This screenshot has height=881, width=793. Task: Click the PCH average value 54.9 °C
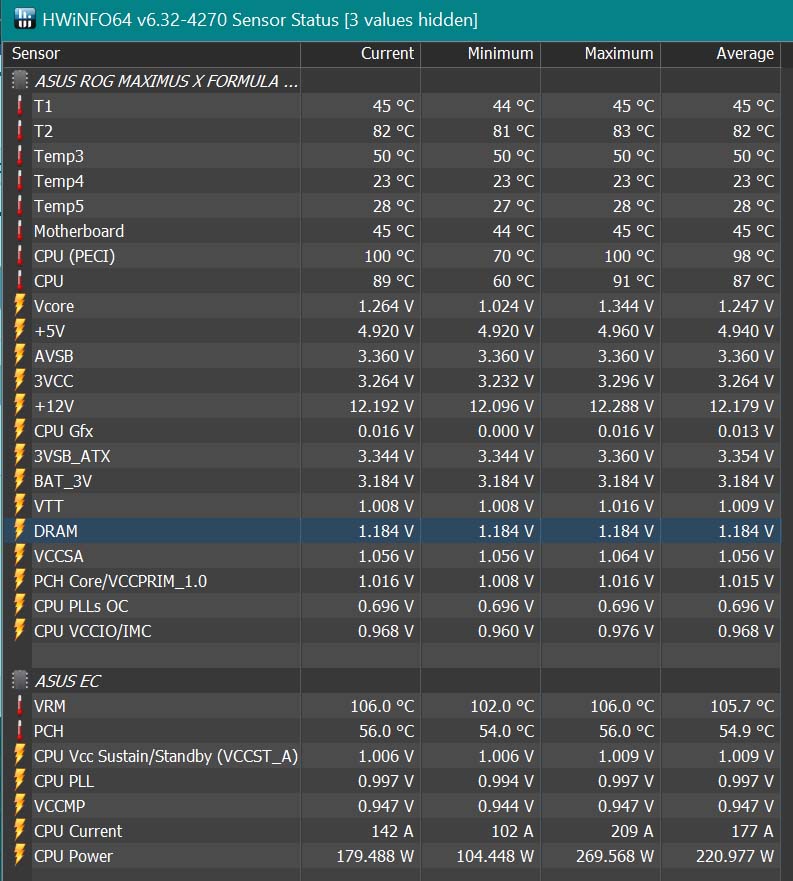click(x=746, y=731)
